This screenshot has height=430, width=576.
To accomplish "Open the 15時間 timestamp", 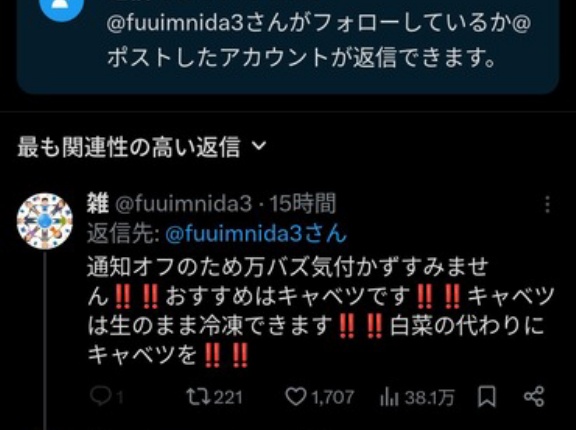I will [303, 204].
